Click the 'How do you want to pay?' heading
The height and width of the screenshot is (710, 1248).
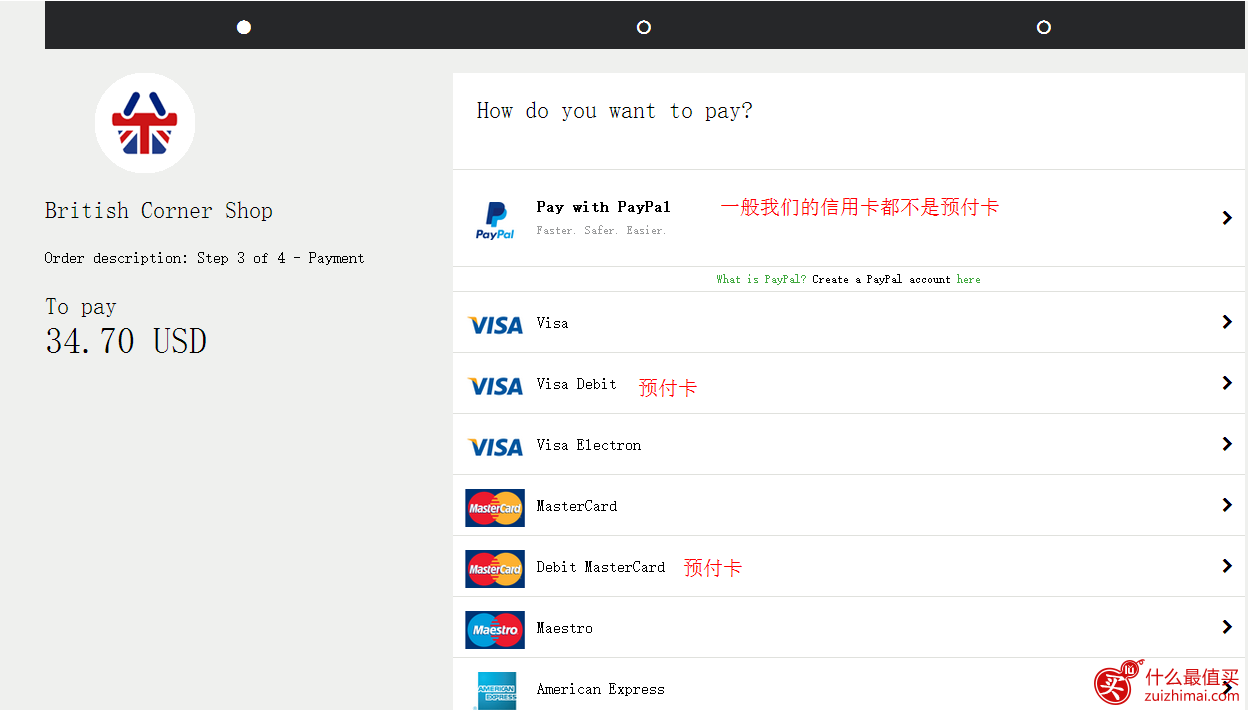pos(614,111)
